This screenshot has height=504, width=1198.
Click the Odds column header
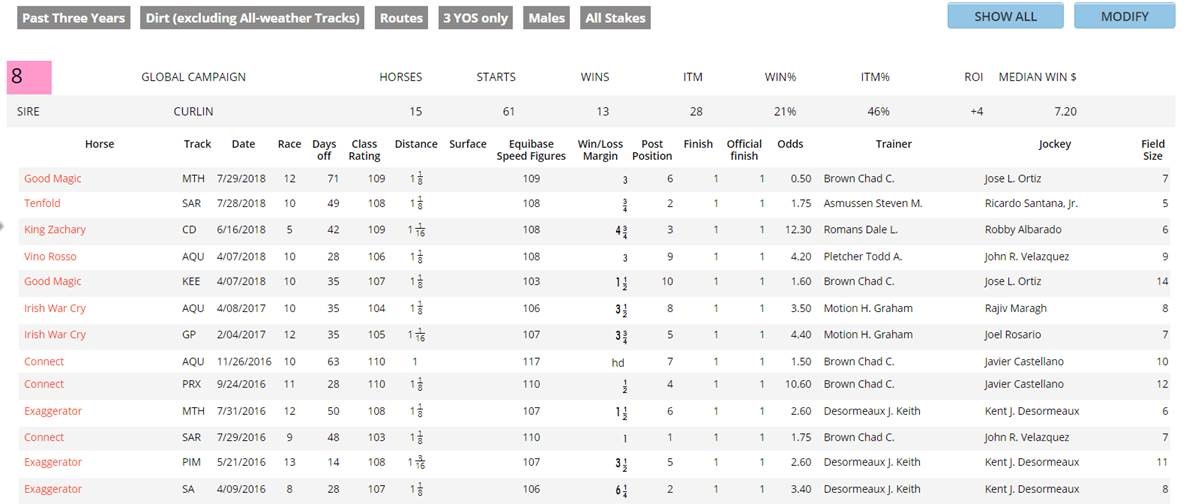pos(790,144)
